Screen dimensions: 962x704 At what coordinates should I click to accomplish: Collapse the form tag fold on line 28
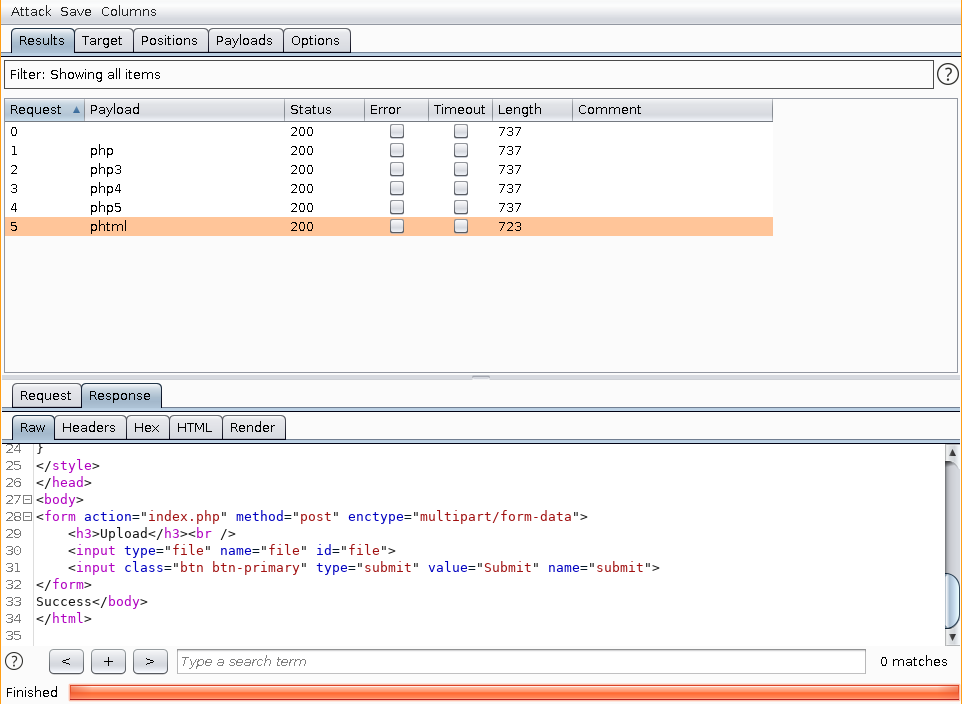click(27, 517)
